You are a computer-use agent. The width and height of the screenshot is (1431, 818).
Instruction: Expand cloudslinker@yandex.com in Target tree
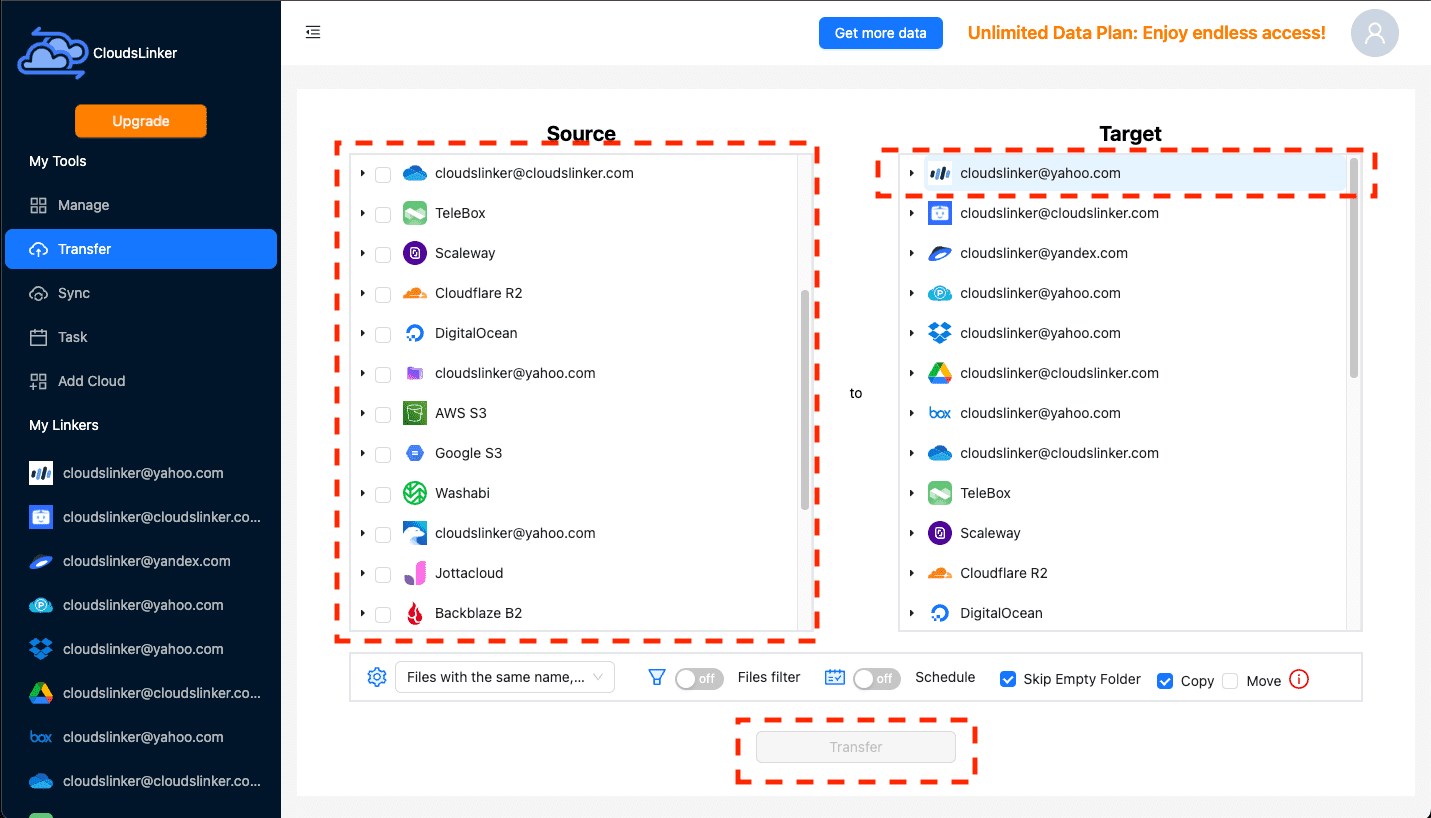click(911, 253)
